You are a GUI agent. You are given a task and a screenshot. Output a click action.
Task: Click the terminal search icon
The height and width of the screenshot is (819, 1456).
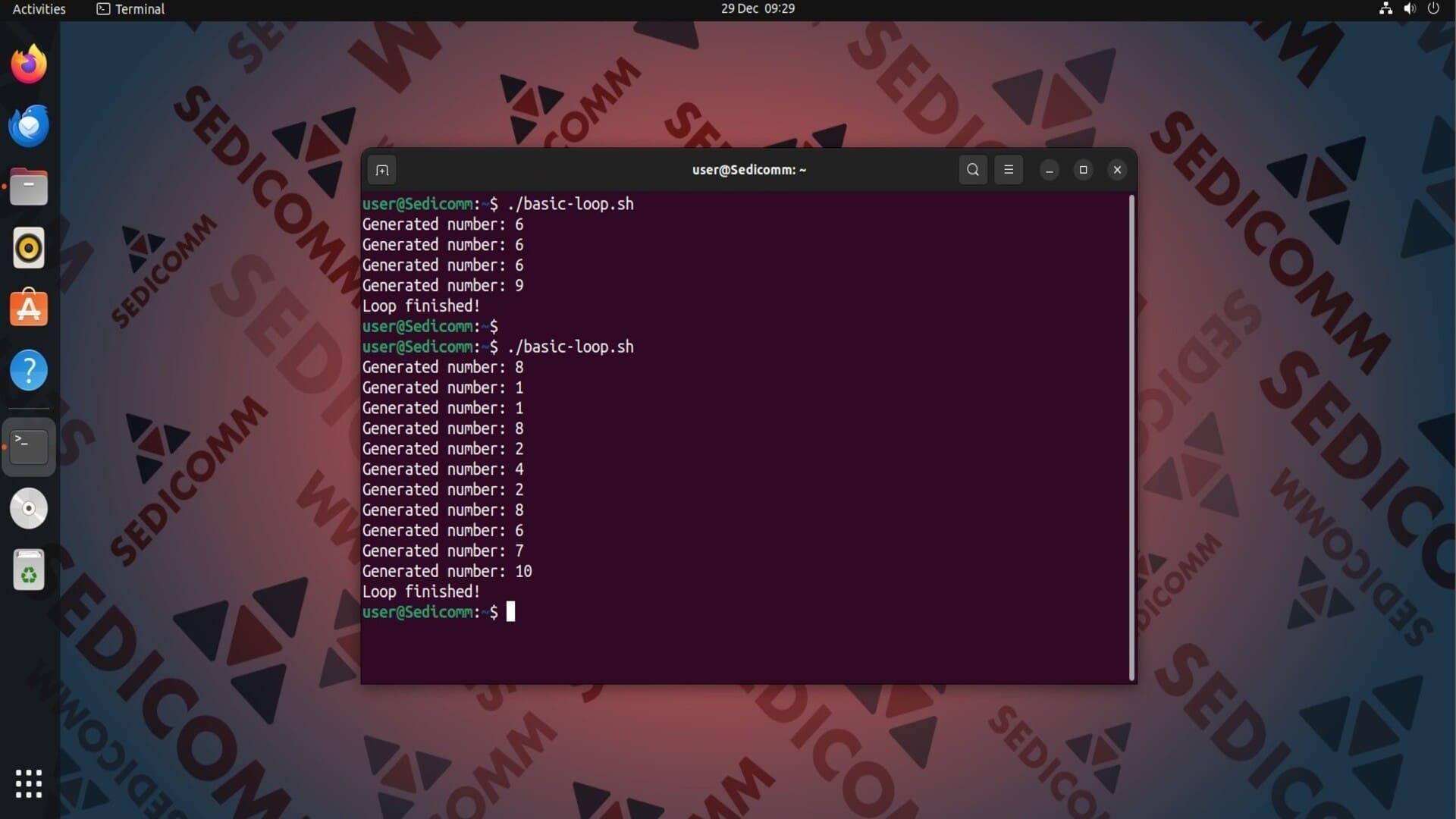click(973, 170)
